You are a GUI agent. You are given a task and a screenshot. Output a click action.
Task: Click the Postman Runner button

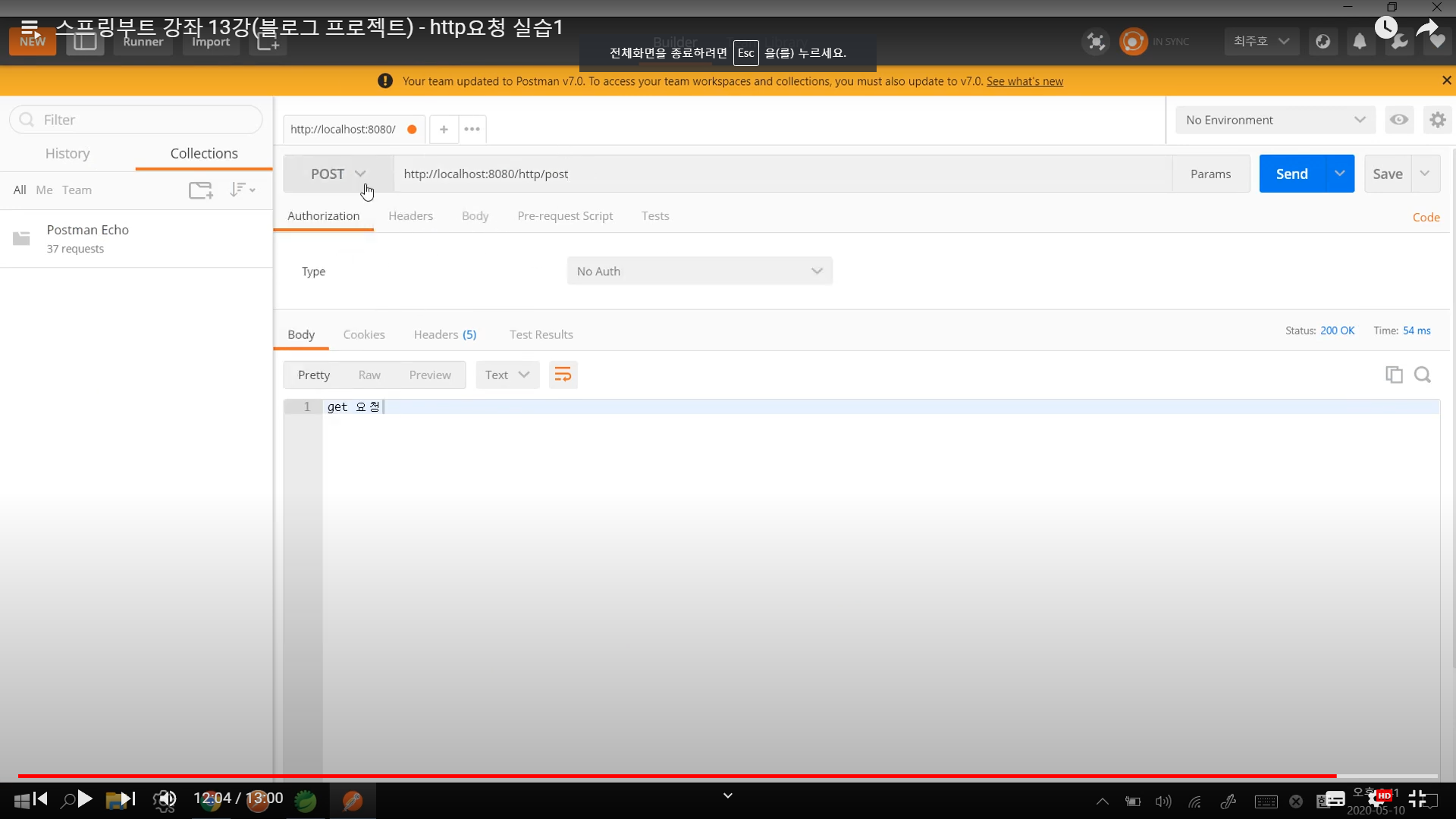143,42
